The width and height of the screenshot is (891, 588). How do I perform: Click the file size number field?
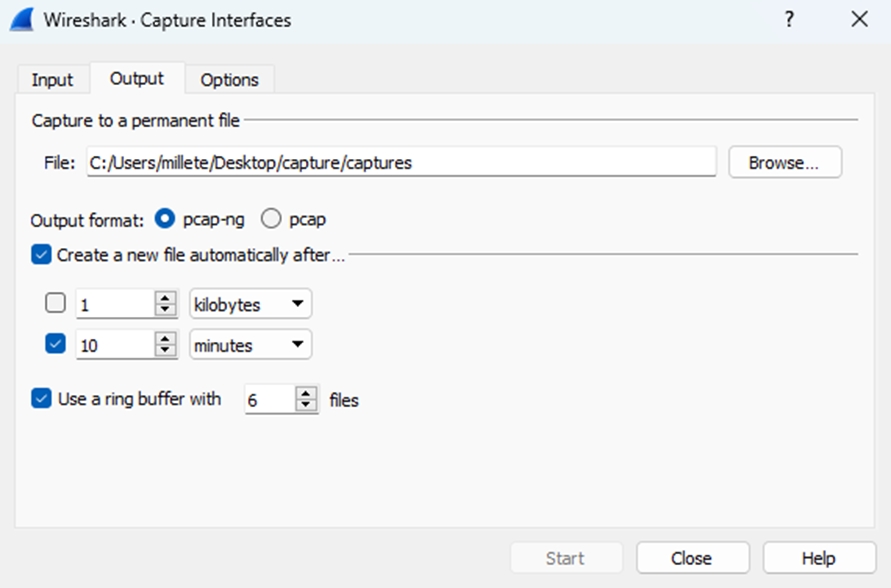point(115,304)
